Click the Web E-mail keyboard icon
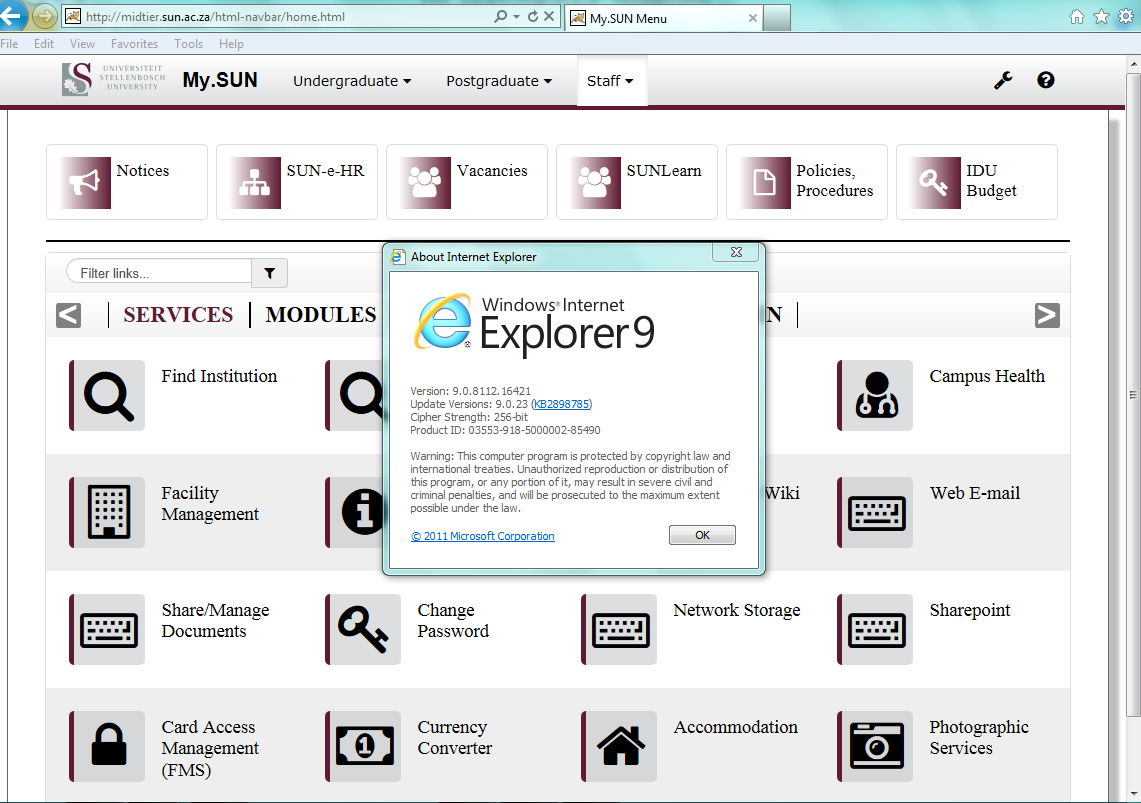Image resolution: width=1141 pixels, height=803 pixels. coord(876,512)
